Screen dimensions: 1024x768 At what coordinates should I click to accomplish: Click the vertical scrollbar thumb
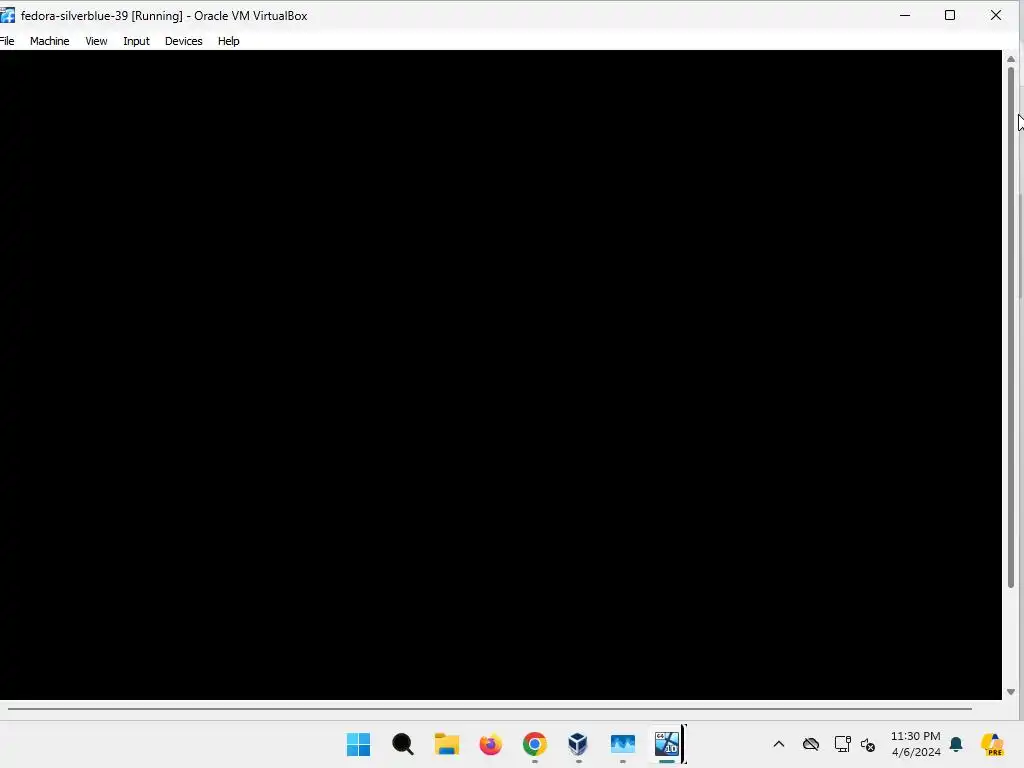pyautogui.click(x=1011, y=327)
